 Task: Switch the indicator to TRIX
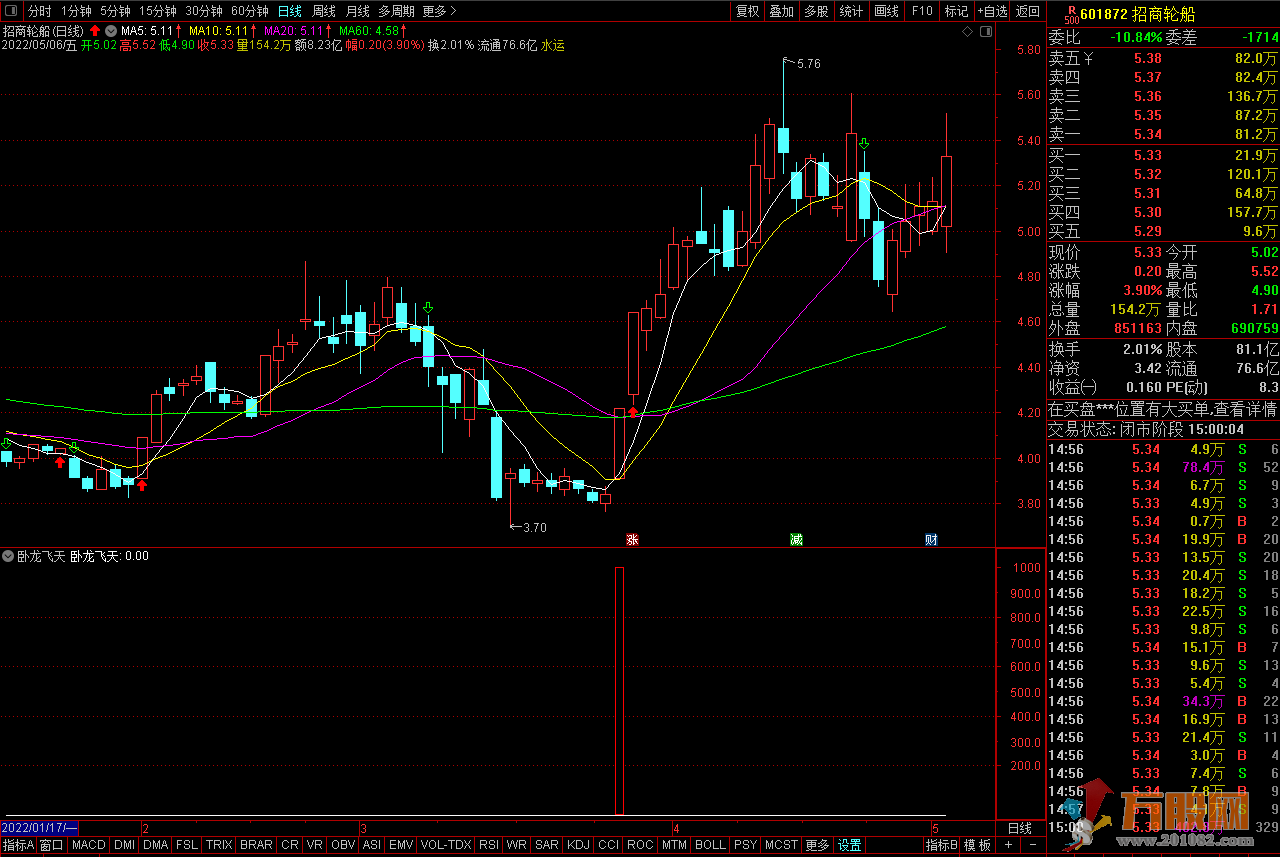[x=219, y=845]
